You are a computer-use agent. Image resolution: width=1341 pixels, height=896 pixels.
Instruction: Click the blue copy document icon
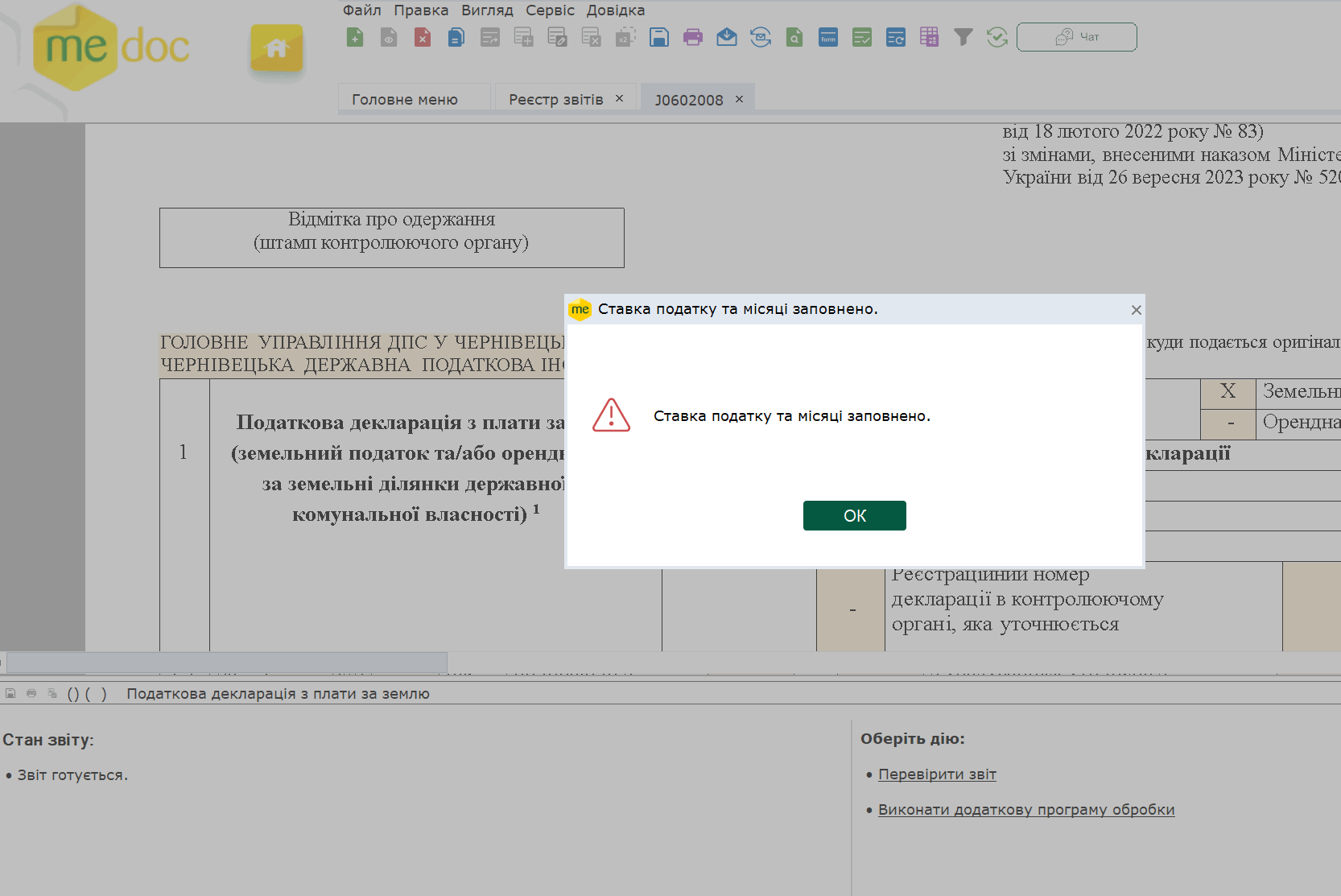[456, 37]
